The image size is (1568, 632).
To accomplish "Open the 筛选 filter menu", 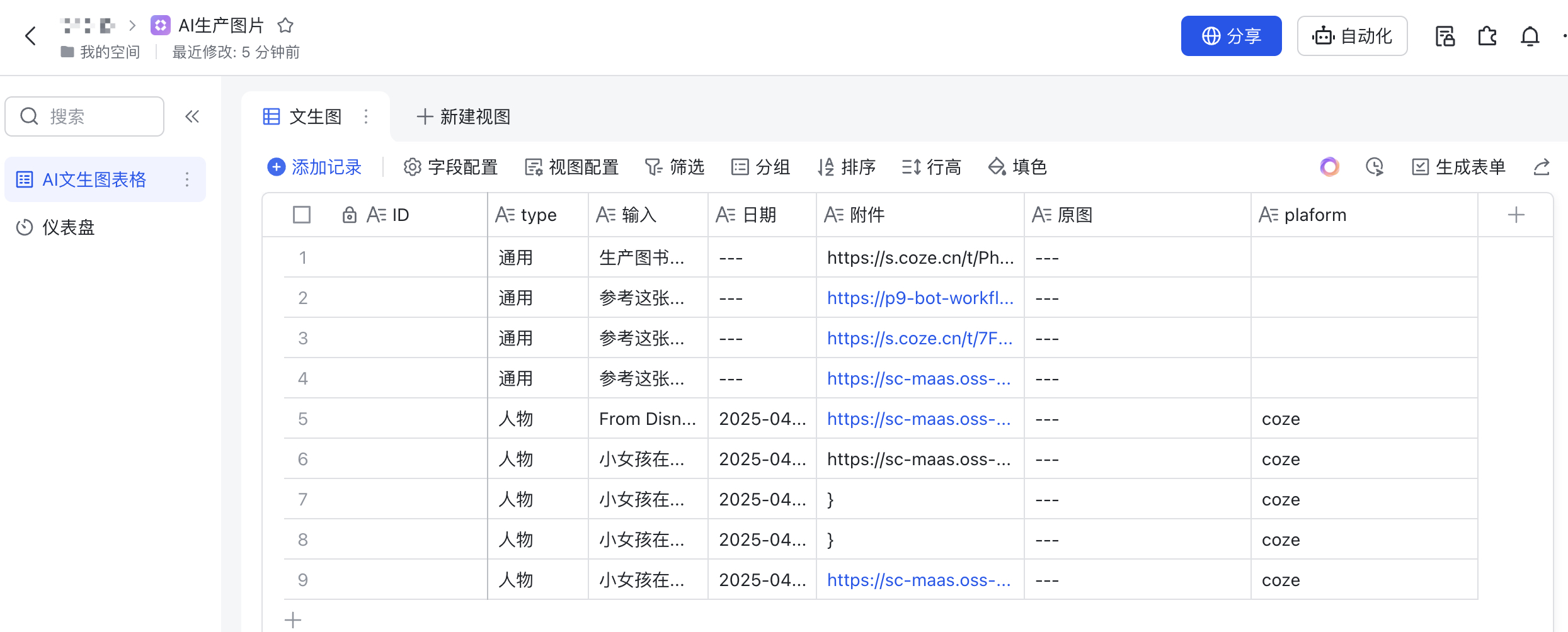I will coord(674,167).
